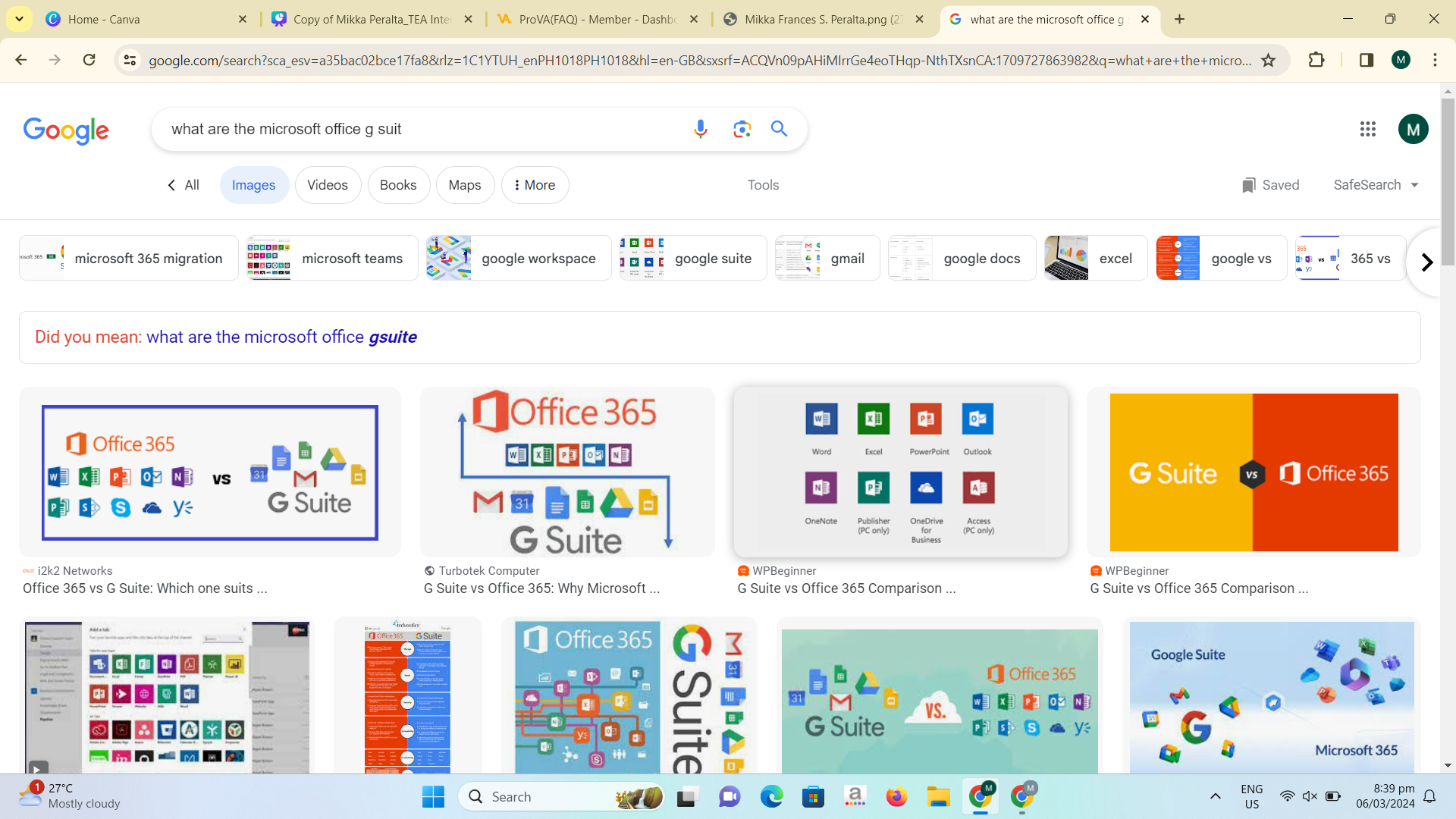Viewport: 1456px width, 819px height.
Task: Filter by 'microsoft teams' chip
Action: pyautogui.click(x=332, y=259)
